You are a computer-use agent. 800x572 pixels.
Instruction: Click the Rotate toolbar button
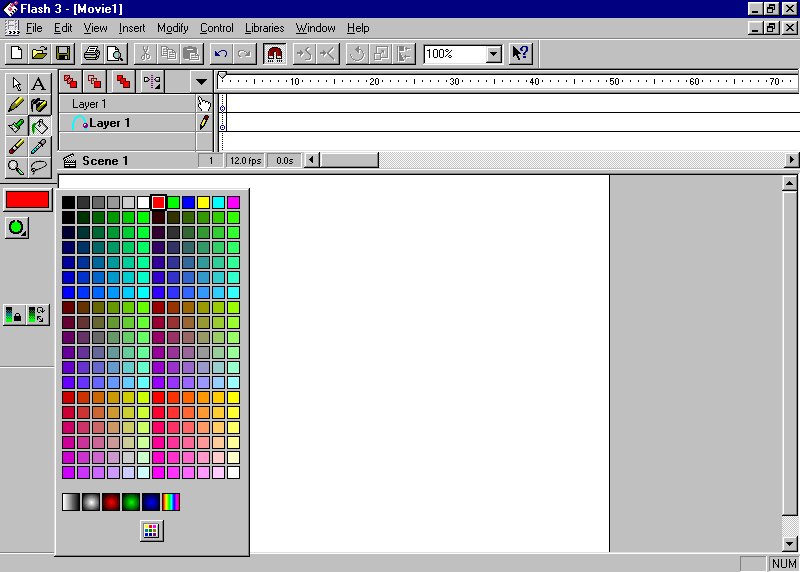(x=357, y=54)
